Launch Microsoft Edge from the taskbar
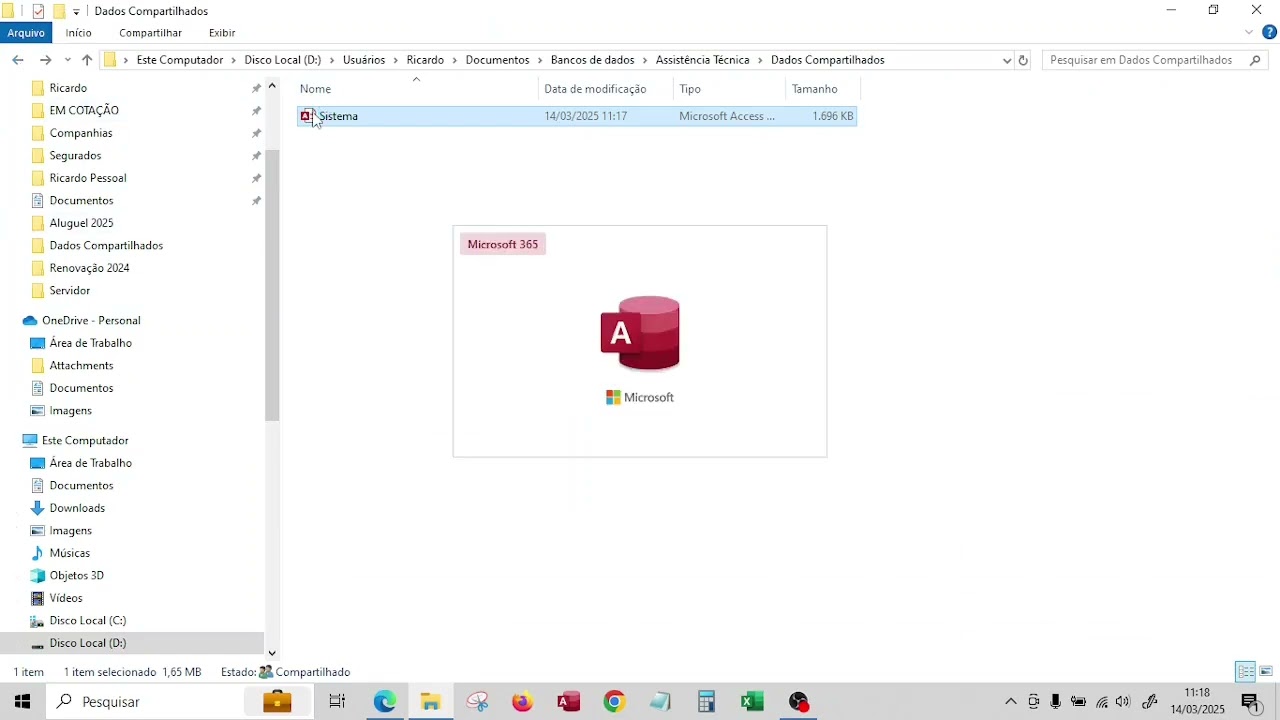The height and width of the screenshot is (720, 1280). pyautogui.click(x=385, y=702)
